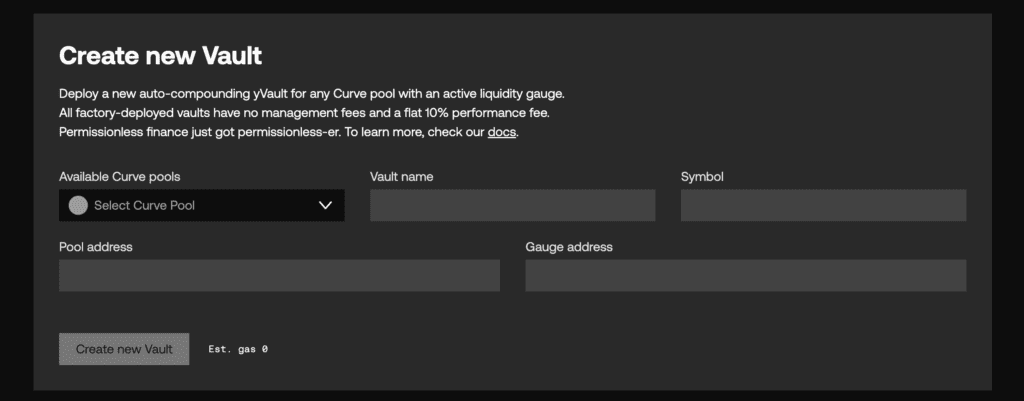
Task: Click the chevron arrow in Curve pool selector
Action: pyautogui.click(x=325, y=205)
